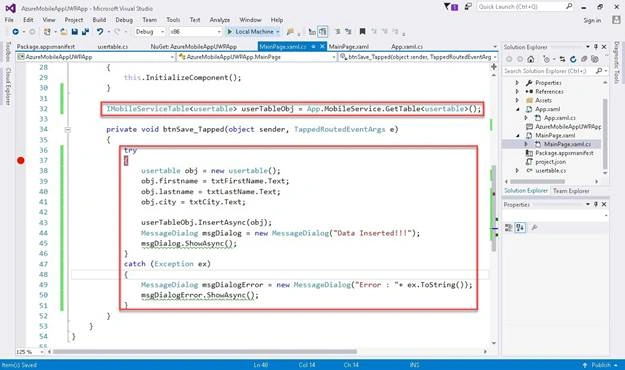Open the Analyze menu
625x370 pixels.
220,20
